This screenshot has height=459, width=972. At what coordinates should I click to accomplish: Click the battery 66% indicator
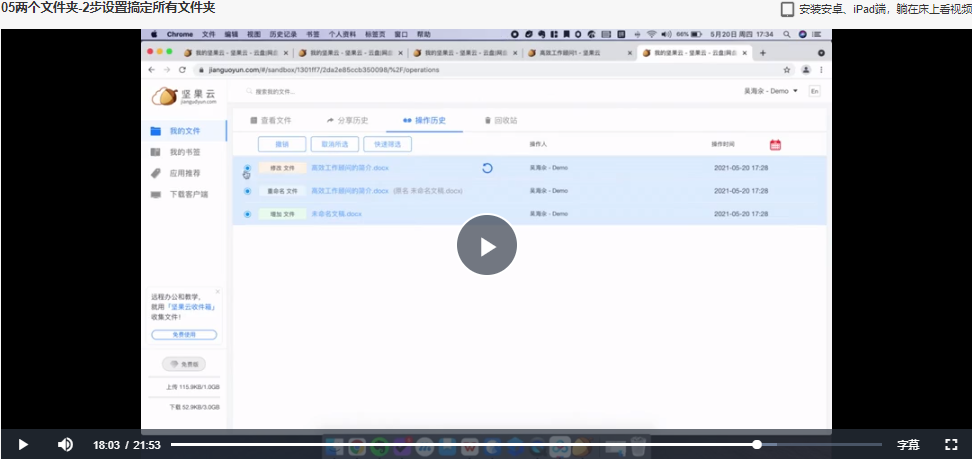click(689, 34)
